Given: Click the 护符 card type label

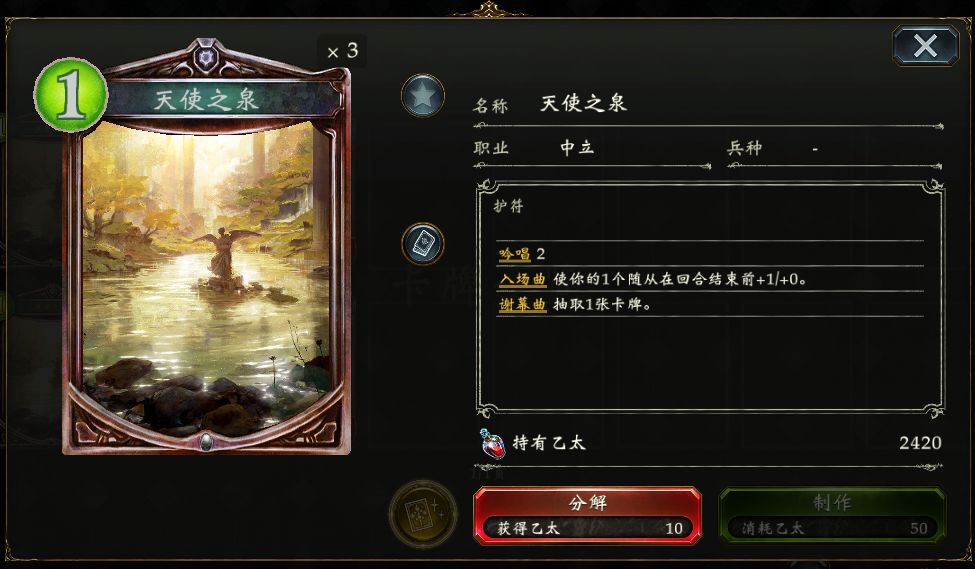Looking at the screenshot, I should (508, 206).
